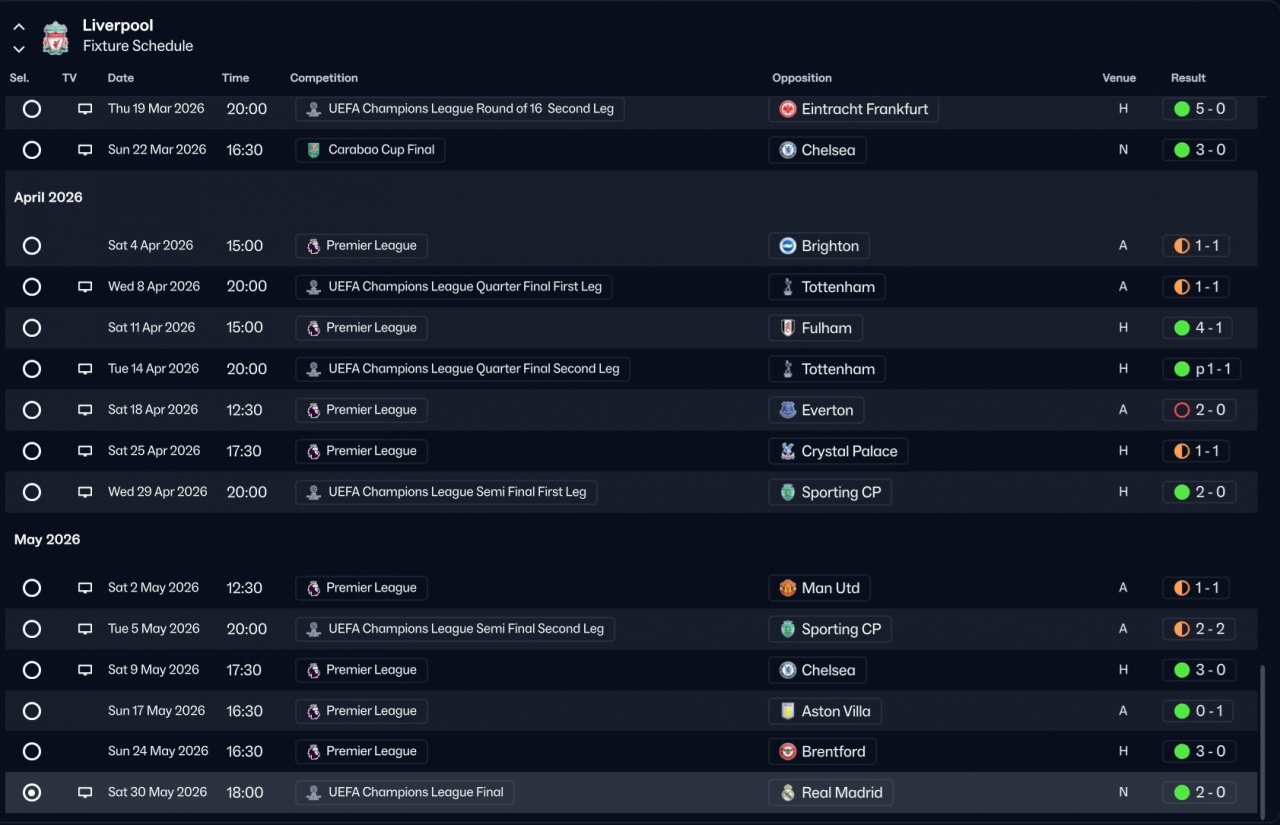Click the Carabao Cup Final competition icon

tap(314, 150)
